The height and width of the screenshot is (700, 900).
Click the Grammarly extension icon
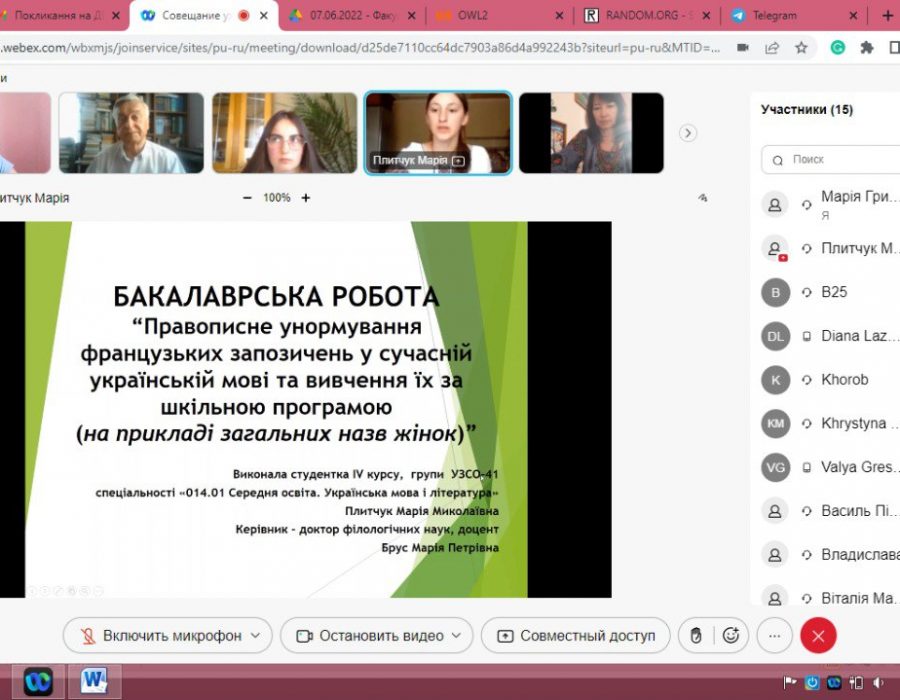[x=837, y=47]
